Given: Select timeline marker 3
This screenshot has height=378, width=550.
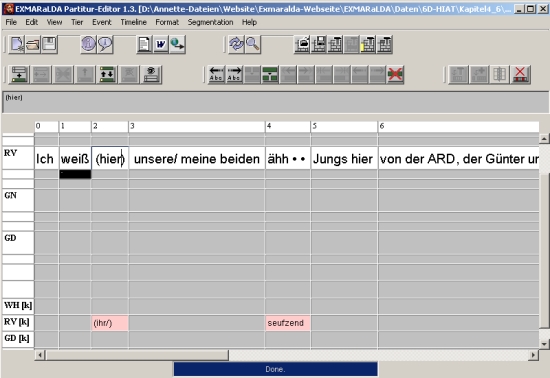Looking at the screenshot, I should [197, 126].
